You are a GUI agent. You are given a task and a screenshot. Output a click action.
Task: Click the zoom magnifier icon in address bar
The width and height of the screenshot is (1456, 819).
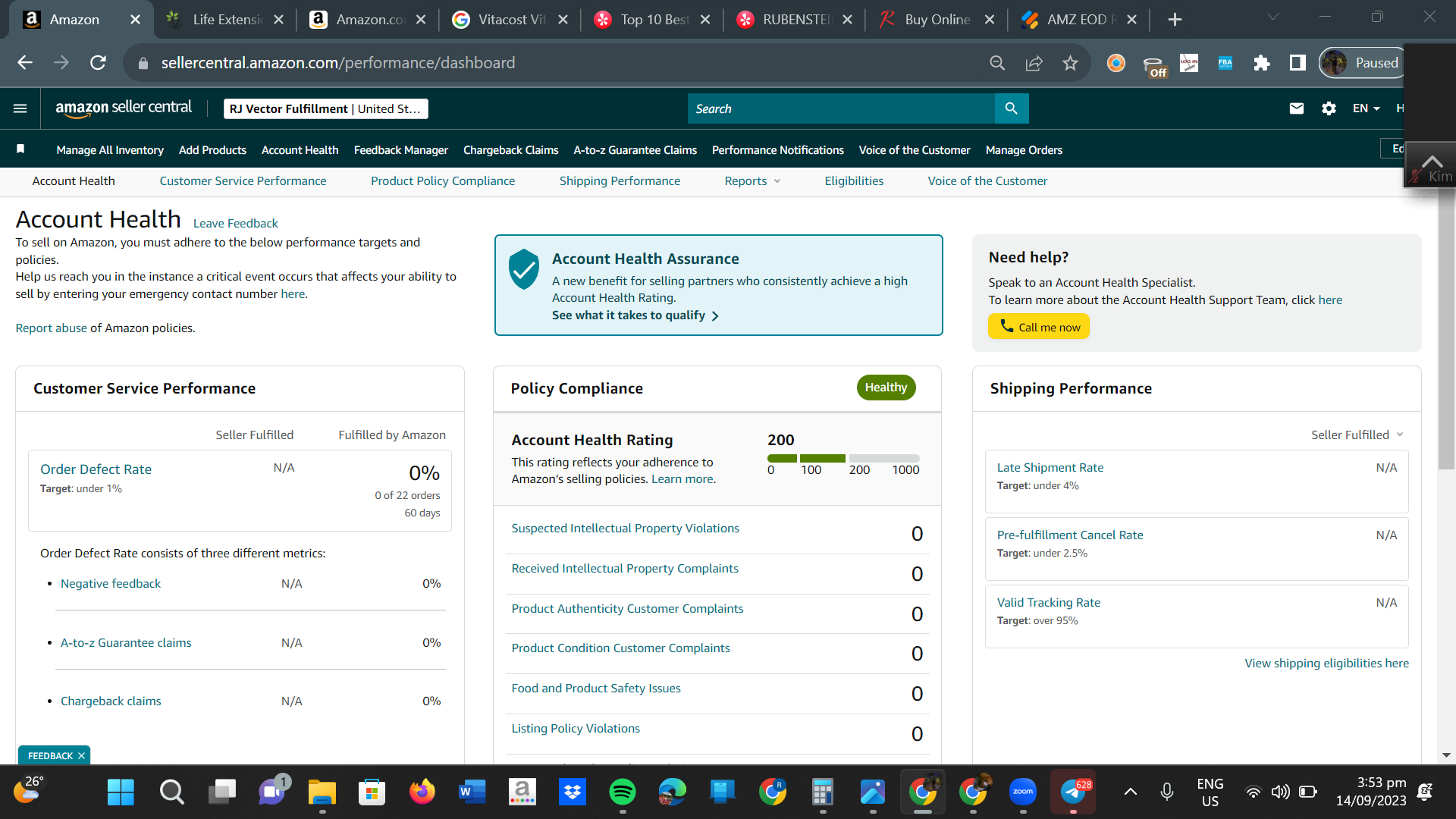pos(997,63)
